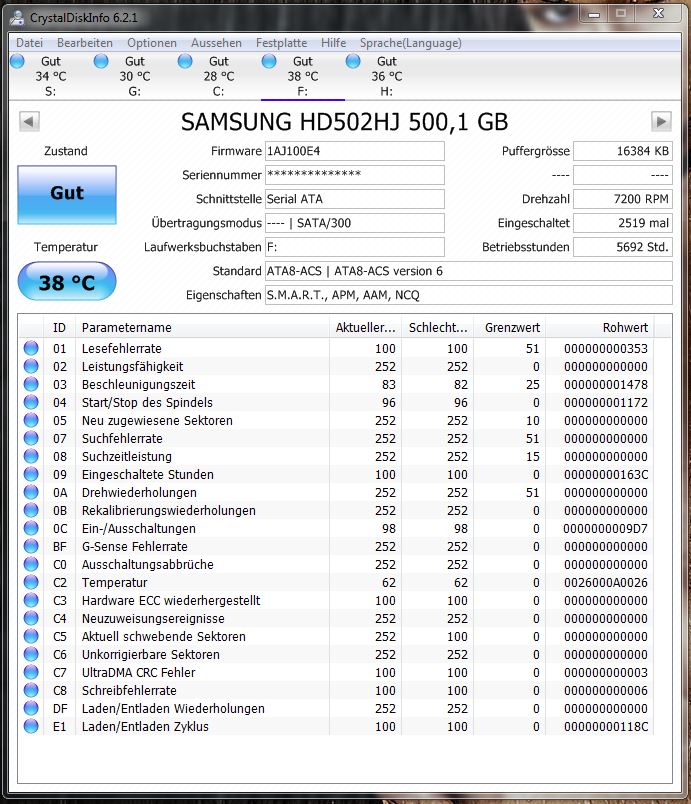Select the Laden/Entladen Wiederholungen parameter name
The width and height of the screenshot is (691, 804).
point(173,709)
